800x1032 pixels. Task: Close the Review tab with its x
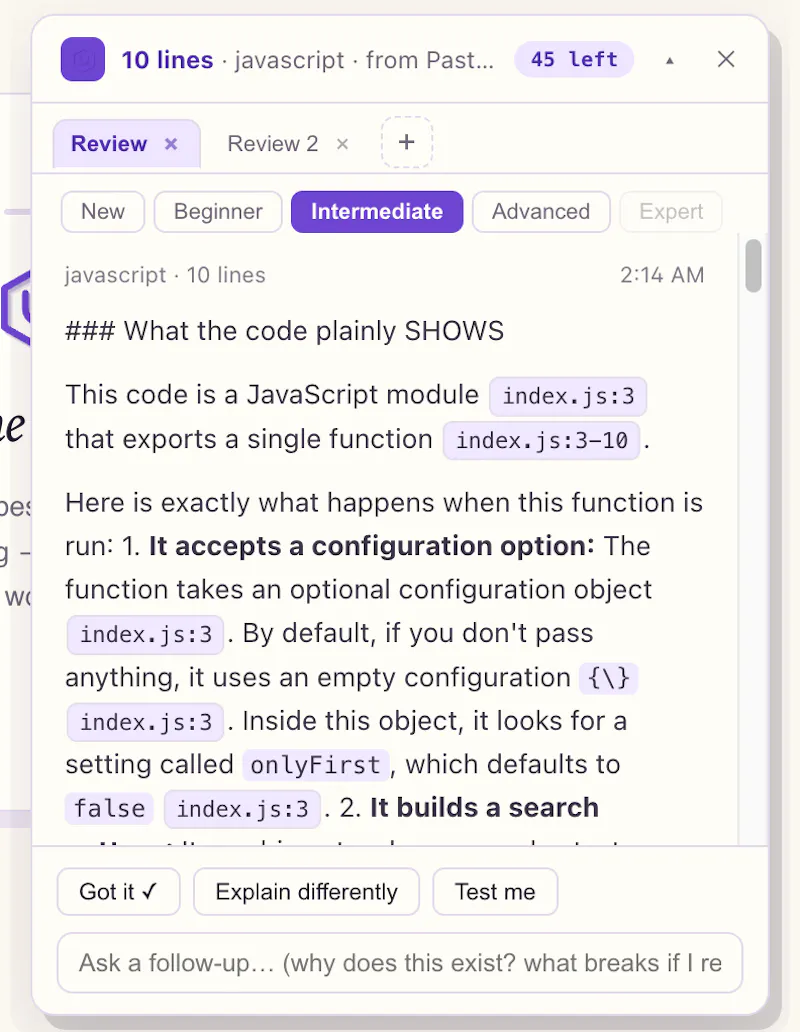[171, 143]
